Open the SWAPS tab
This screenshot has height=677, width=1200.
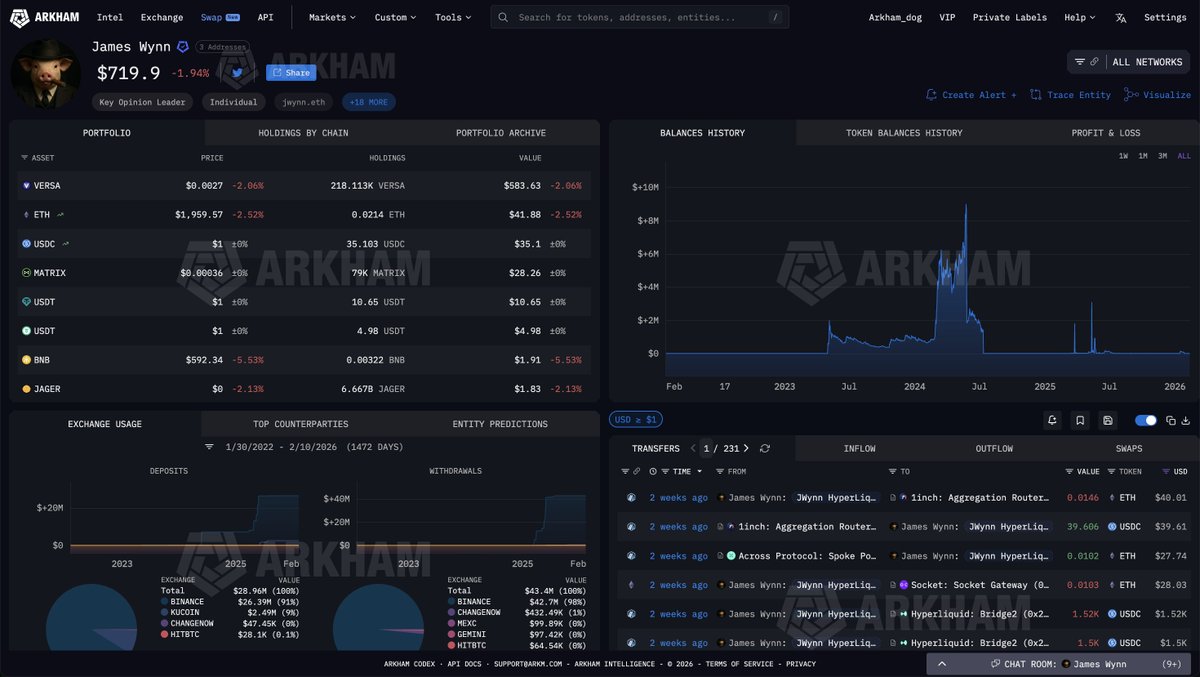[1129, 449]
